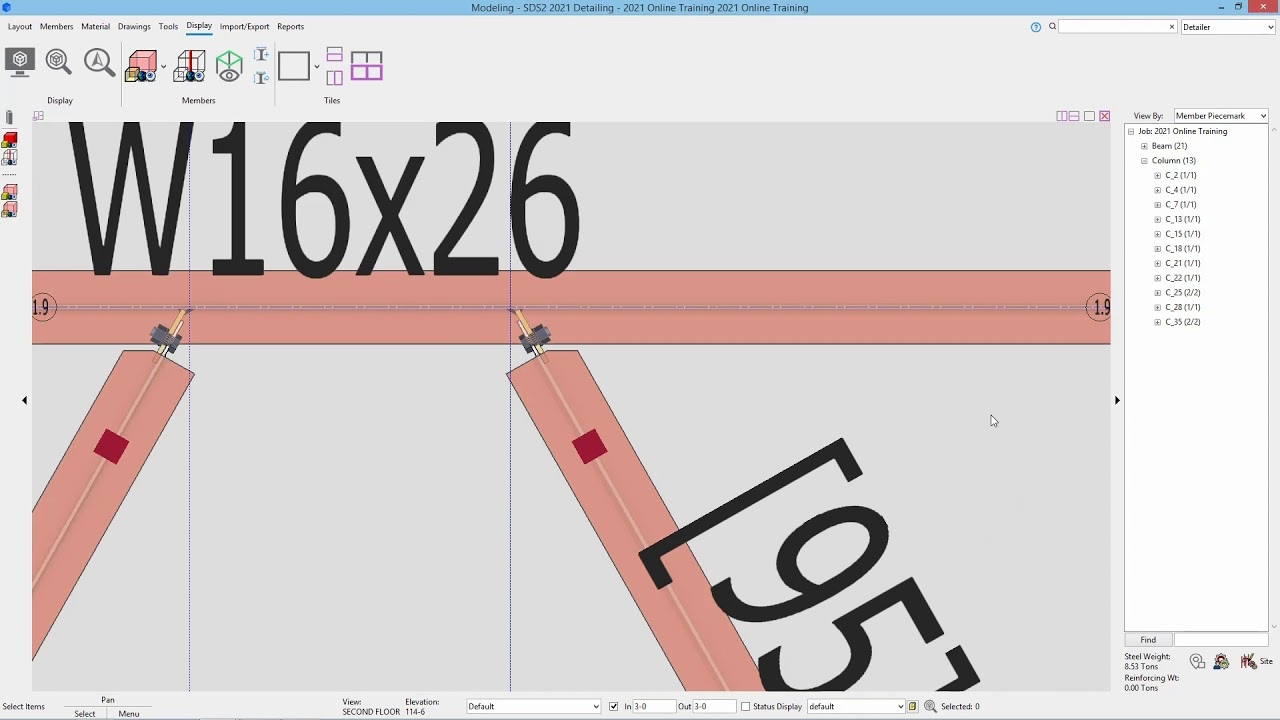Viewport: 1280px width, 720px height.
Task: Click the horizontal split view icon above canvas
Action: (x=1074, y=116)
